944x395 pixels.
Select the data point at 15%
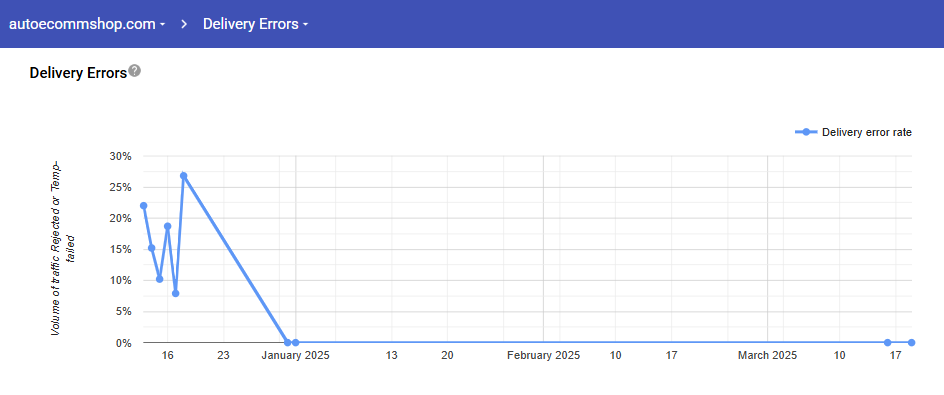tap(152, 248)
